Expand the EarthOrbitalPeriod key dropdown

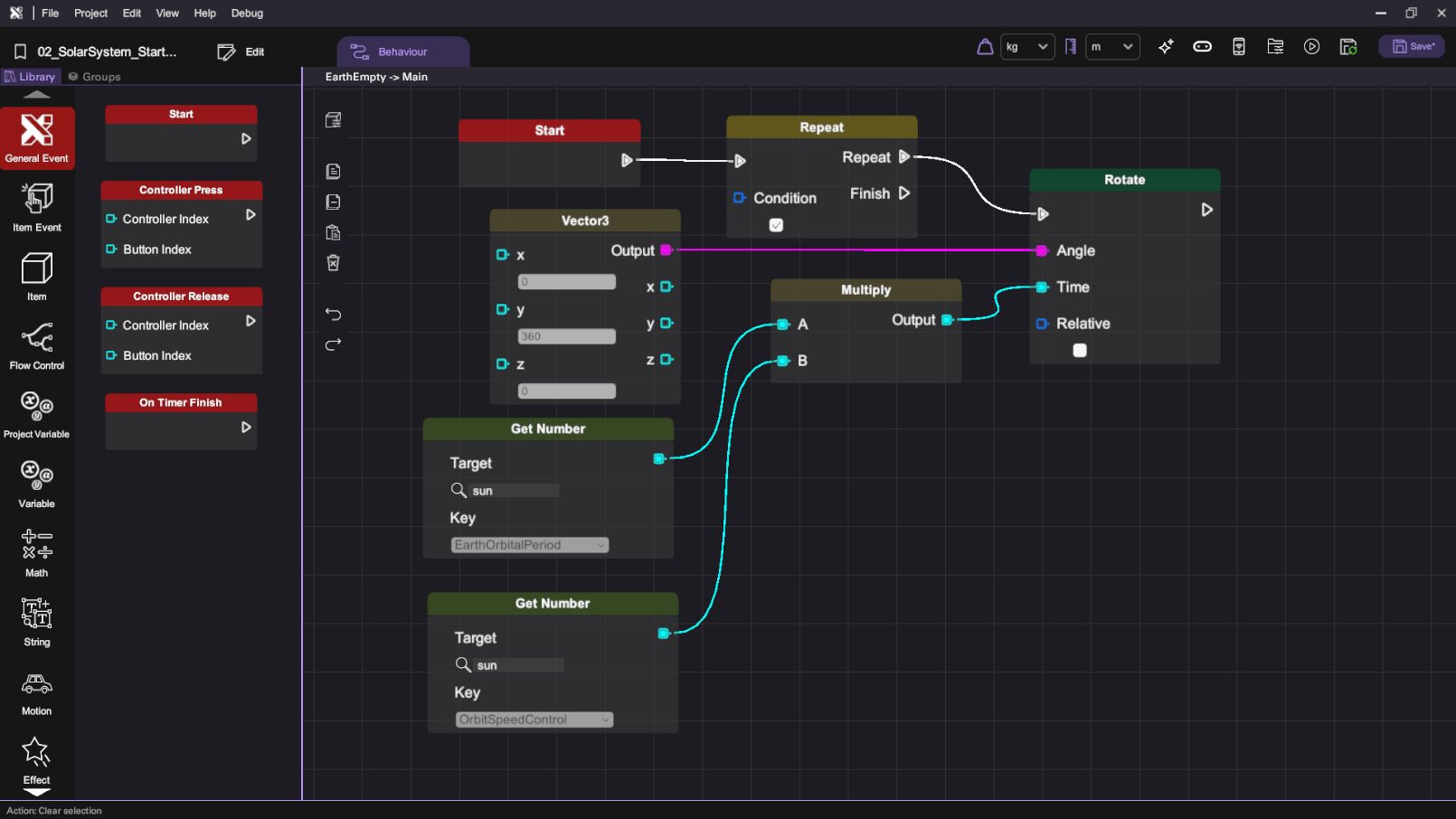[x=530, y=545]
